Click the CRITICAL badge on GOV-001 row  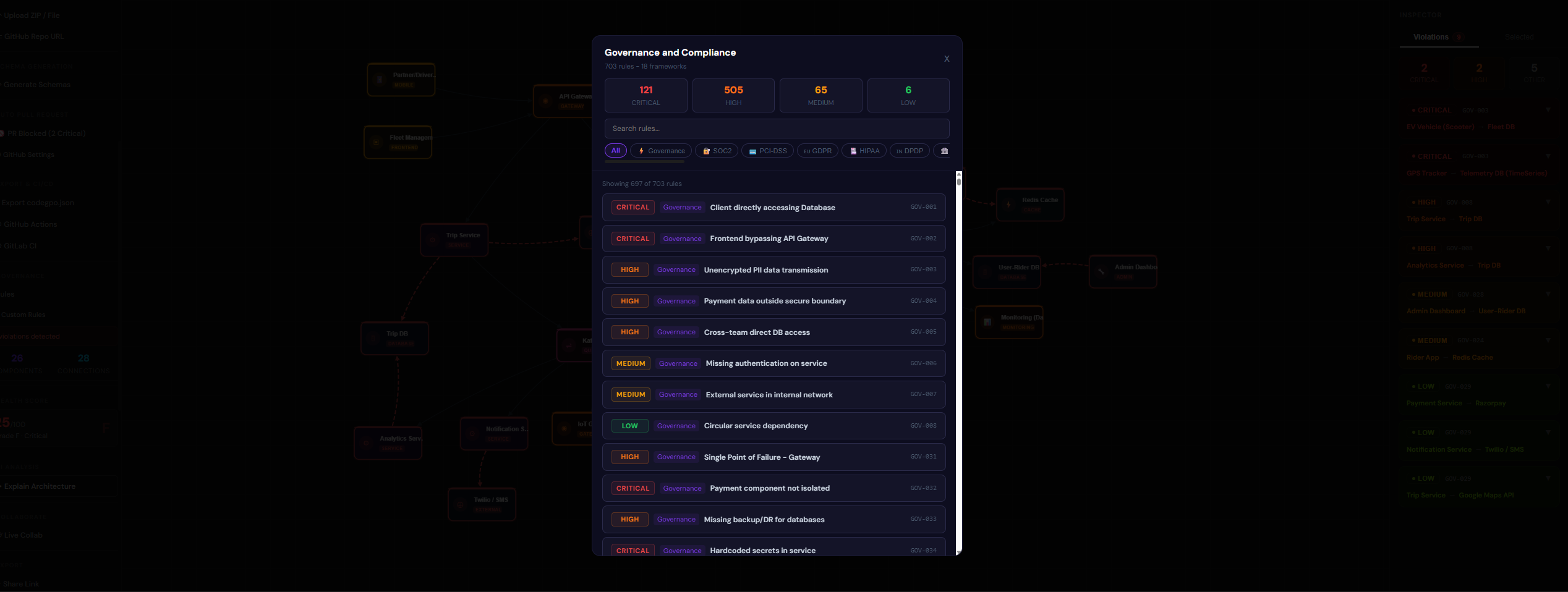click(x=633, y=208)
